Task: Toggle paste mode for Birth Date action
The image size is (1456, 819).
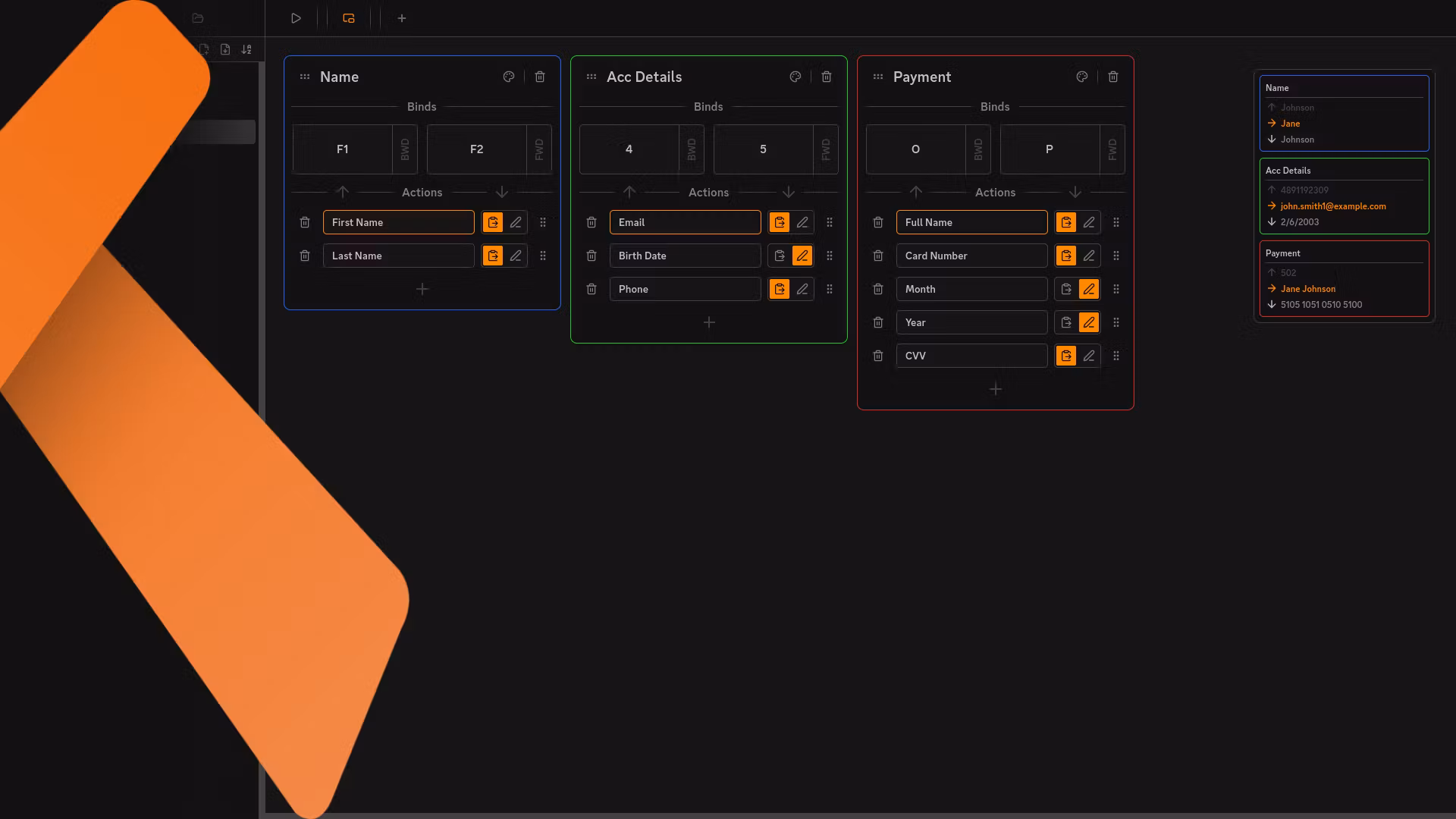Action: click(780, 256)
